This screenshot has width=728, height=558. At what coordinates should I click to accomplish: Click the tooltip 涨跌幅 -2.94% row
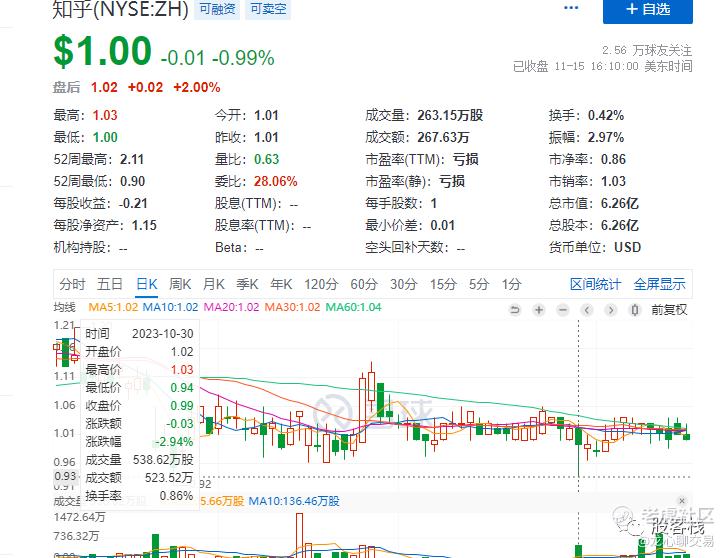pyautogui.click(x=139, y=441)
